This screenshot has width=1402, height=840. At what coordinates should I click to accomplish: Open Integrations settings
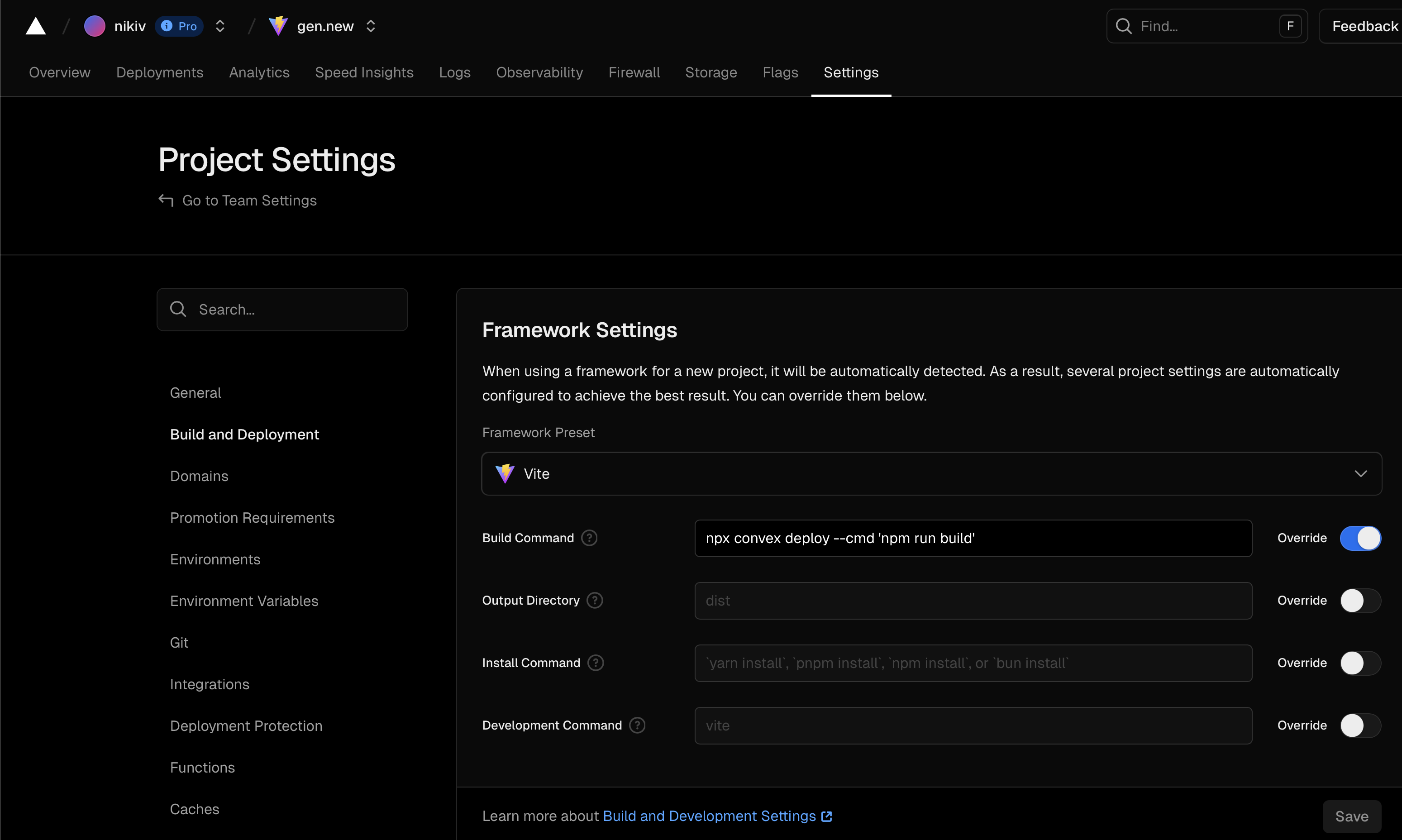210,684
